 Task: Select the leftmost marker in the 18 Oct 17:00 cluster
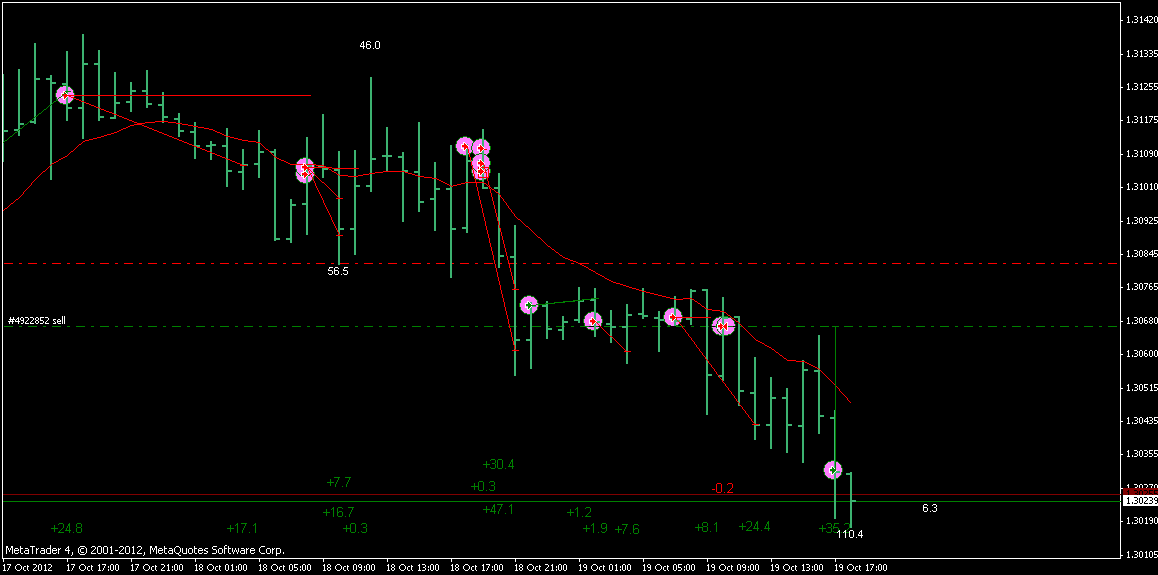click(465, 146)
